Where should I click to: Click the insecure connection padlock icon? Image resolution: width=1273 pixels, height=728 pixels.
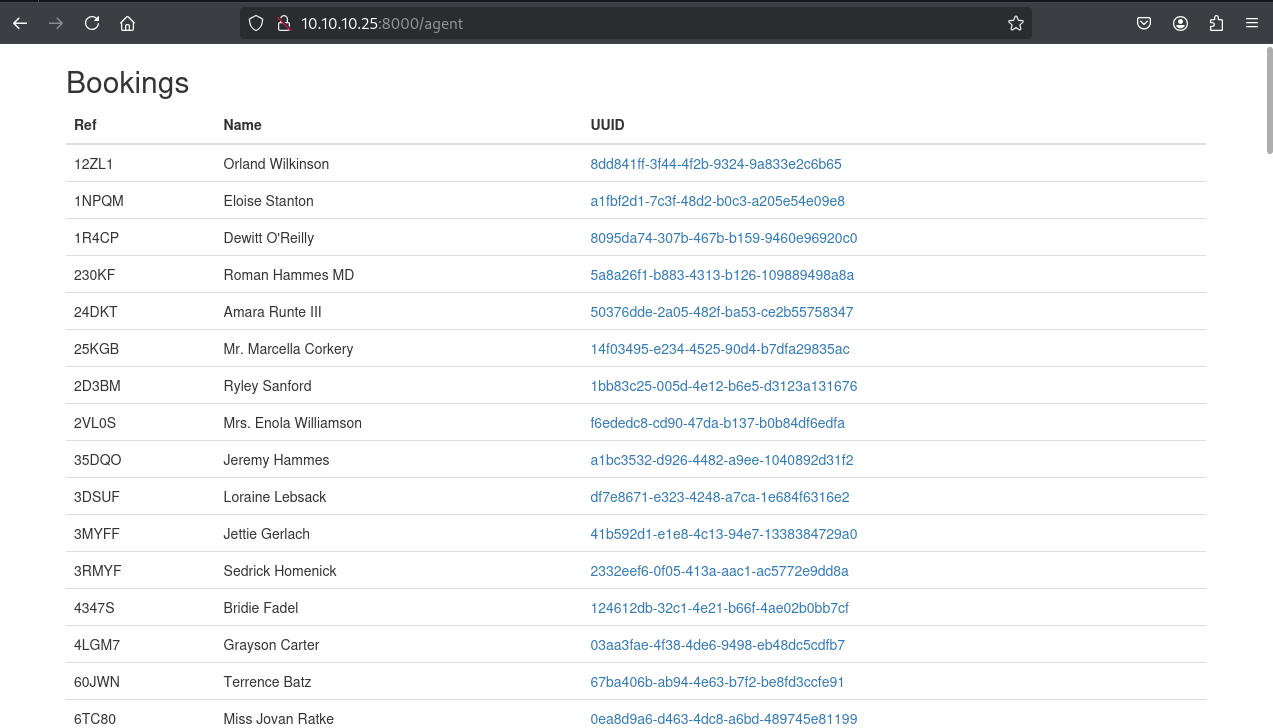click(x=282, y=23)
